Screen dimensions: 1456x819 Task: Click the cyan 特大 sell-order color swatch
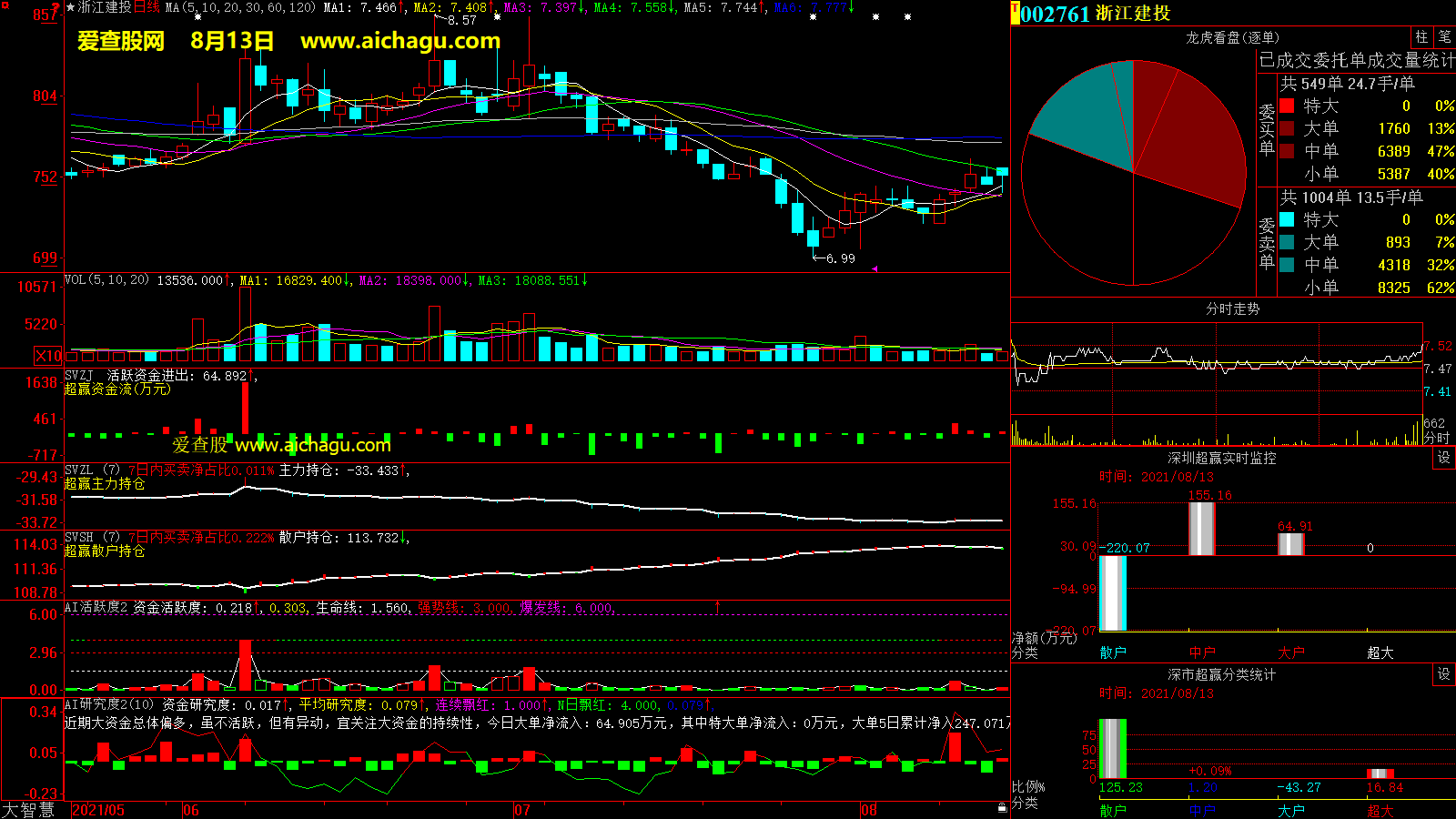[1287, 219]
